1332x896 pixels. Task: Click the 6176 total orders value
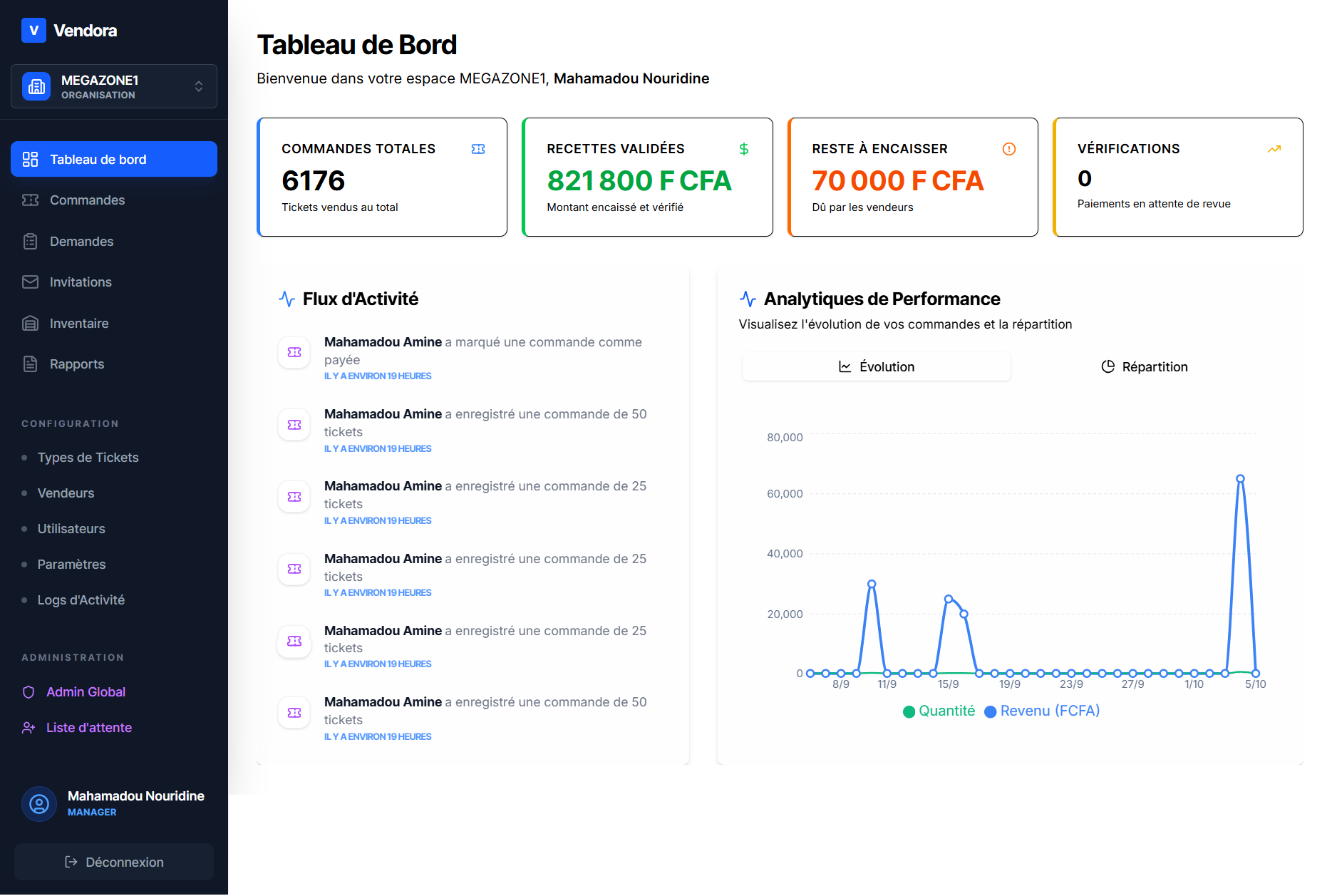coord(314,181)
